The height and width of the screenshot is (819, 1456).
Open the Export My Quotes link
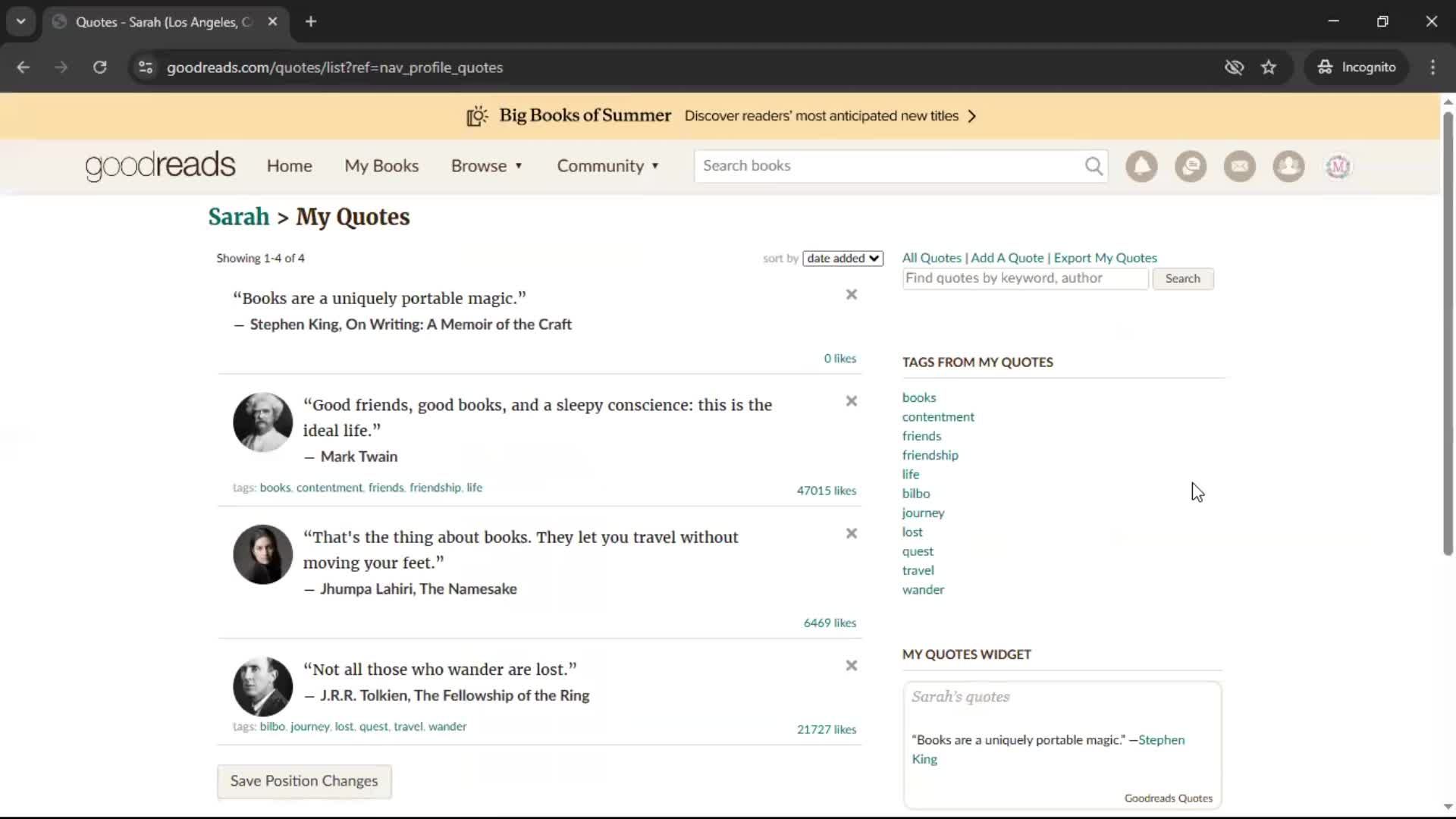[x=1105, y=258]
